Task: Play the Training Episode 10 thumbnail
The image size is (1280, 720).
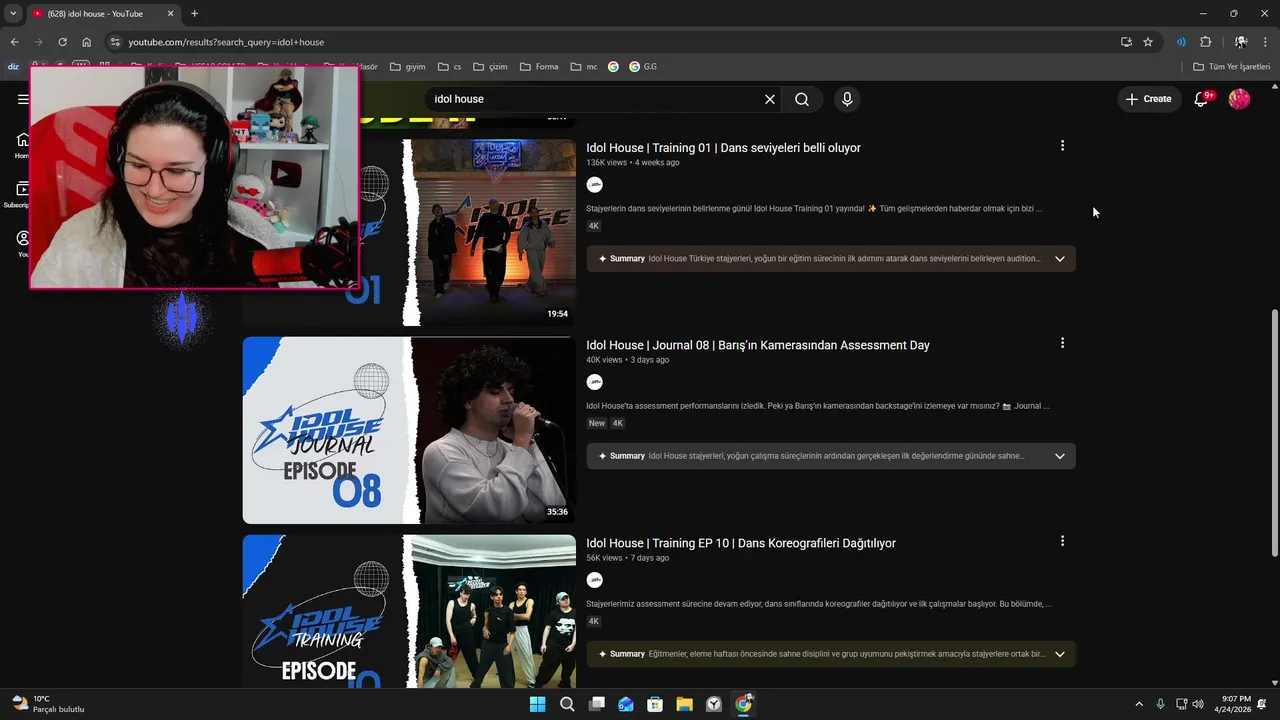Action: click(x=409, y=611)
